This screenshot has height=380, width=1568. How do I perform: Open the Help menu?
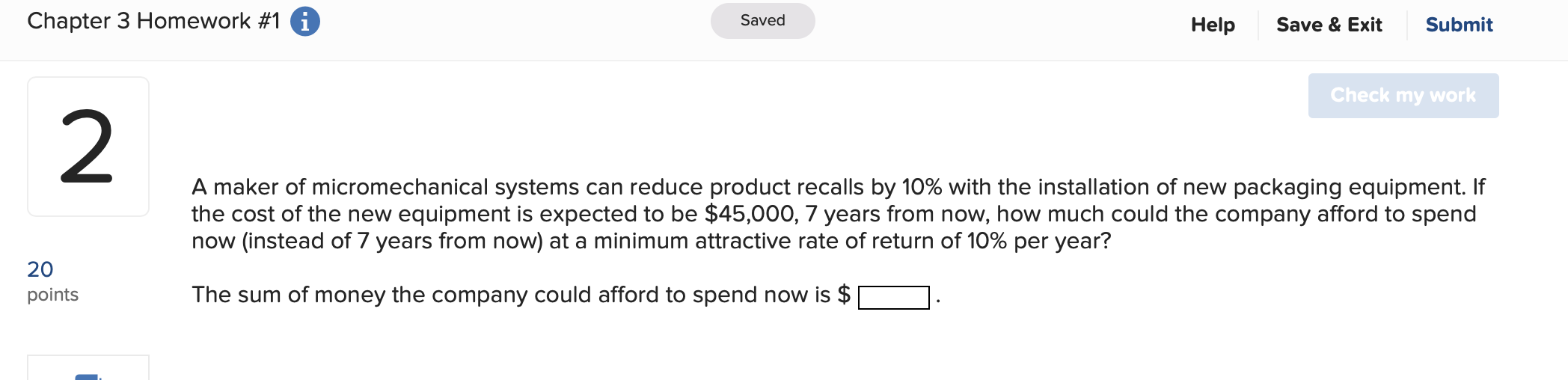coord(1213,25)
